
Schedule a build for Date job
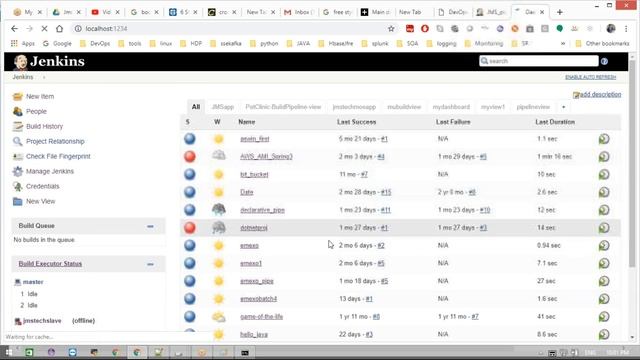pos(604,192)
